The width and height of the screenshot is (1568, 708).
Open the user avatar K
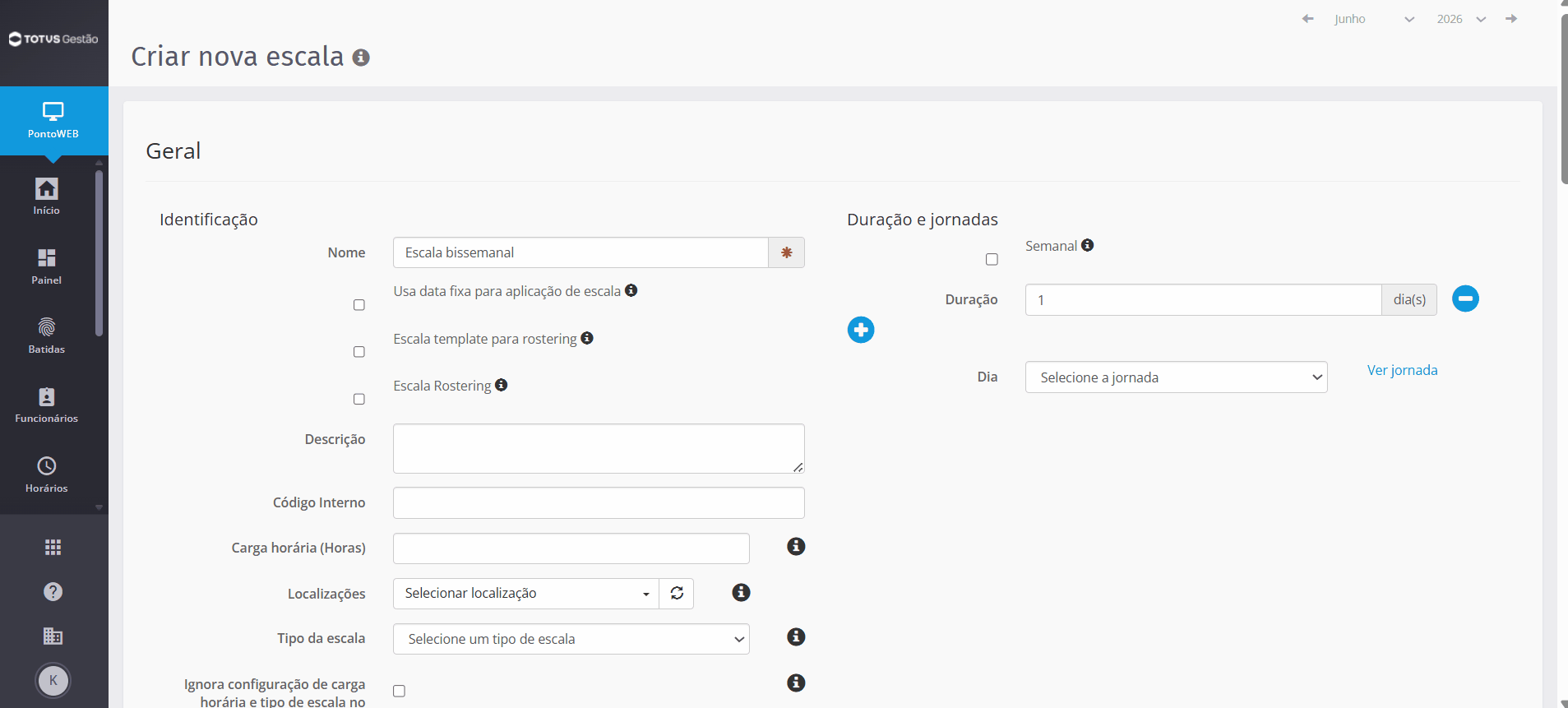point(53,680)
